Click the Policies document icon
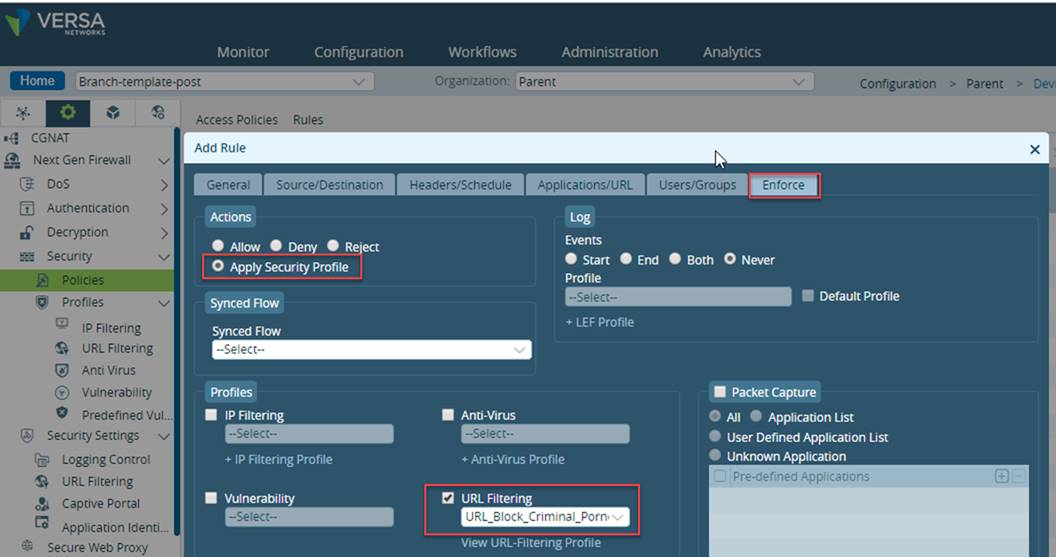Image resolution: width=1056 pixels, height=557 pixels. click(42, 280)
